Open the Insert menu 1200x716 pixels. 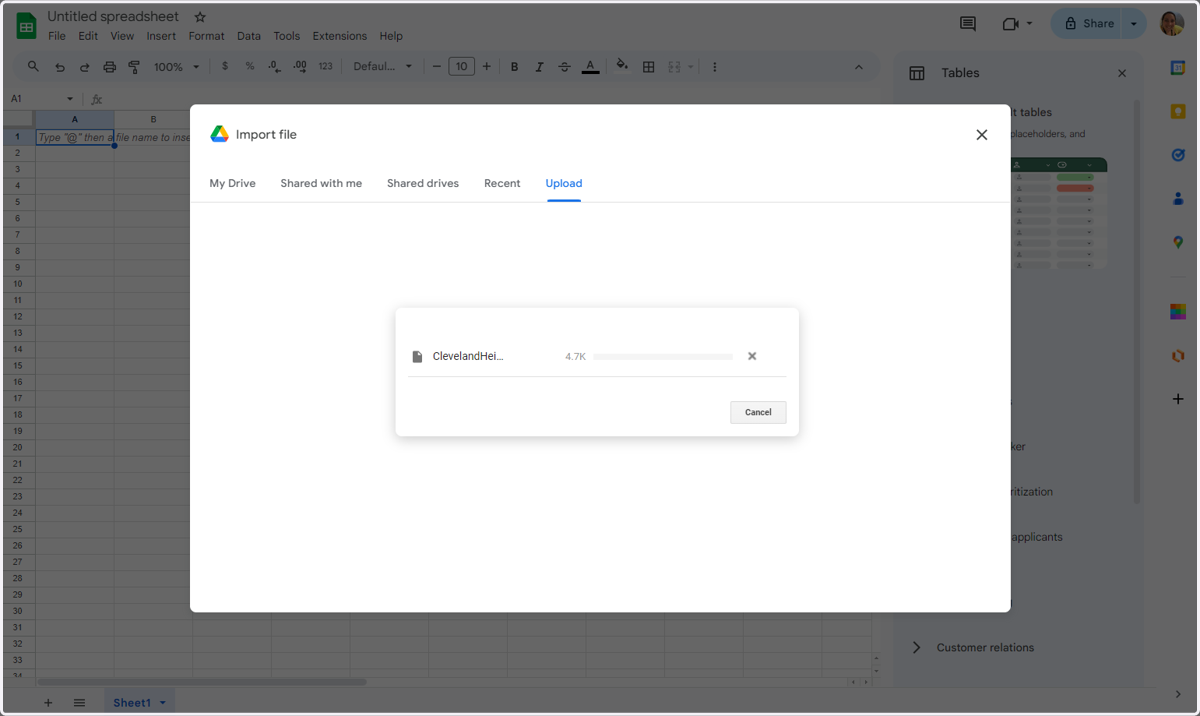tap(161, 36)
